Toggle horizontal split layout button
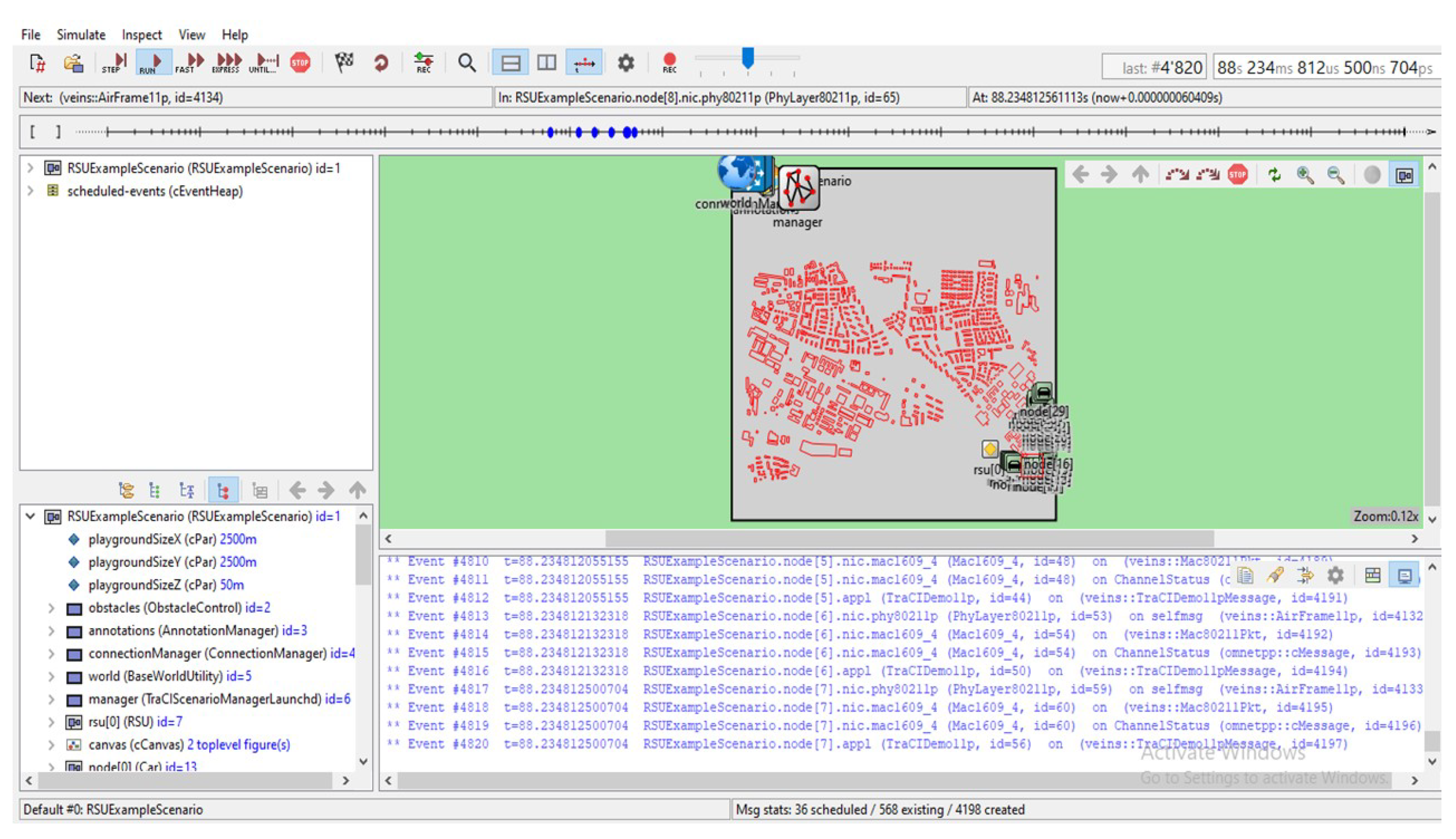Image resolution: width=1456 pixels, height=839 pixels. (x=510, y=62)
